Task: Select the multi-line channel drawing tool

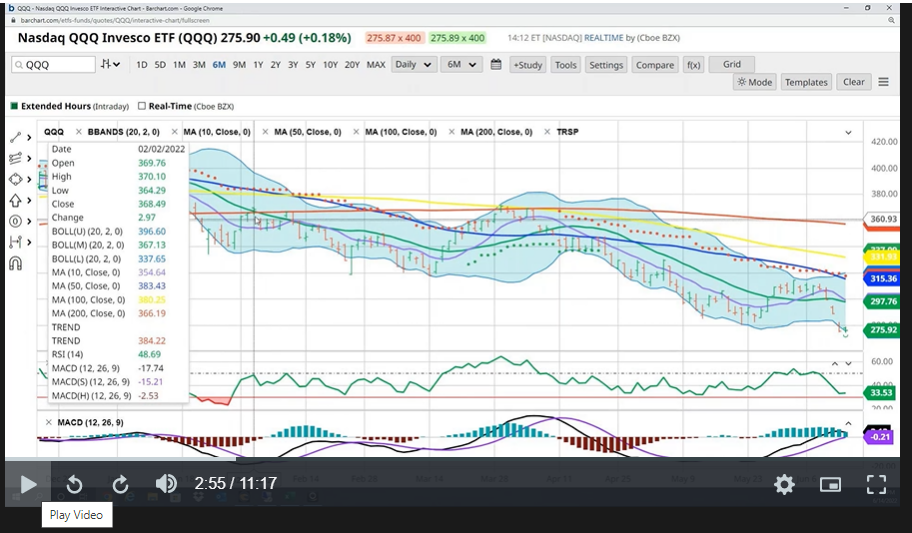Action: [x=16, y=158]
